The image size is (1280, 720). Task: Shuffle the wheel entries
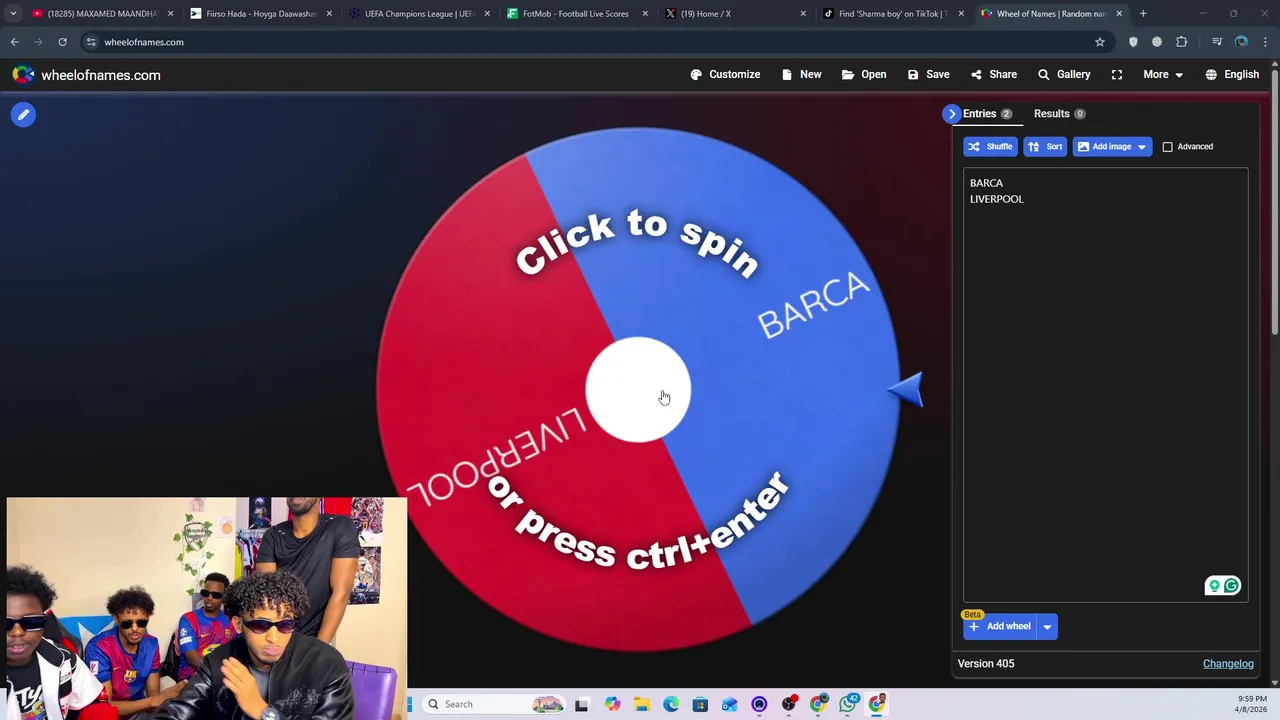[990, 146]
